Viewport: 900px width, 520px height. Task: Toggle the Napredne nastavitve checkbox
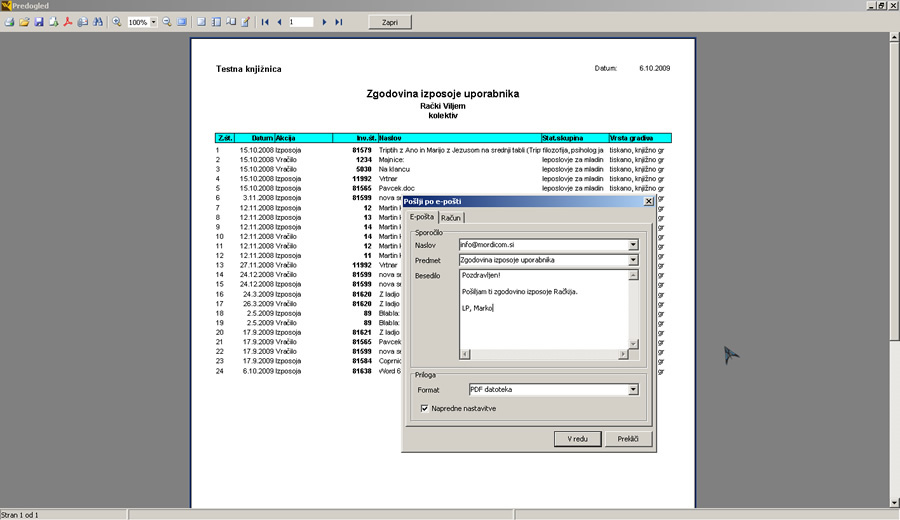click(424, 409)
